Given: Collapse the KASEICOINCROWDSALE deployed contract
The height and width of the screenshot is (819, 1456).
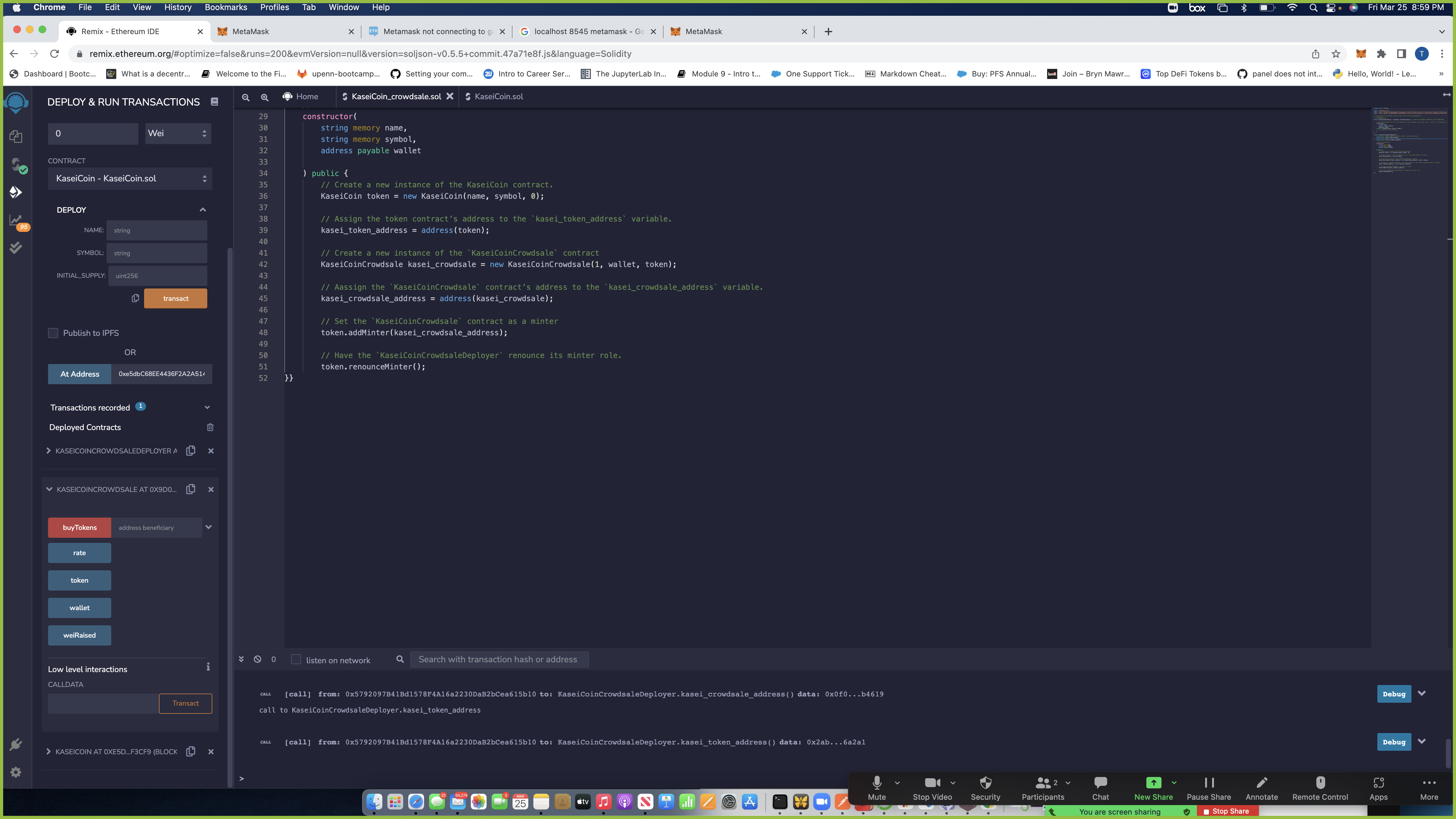Looking at the screenshot, I should [x=49, y=489].
